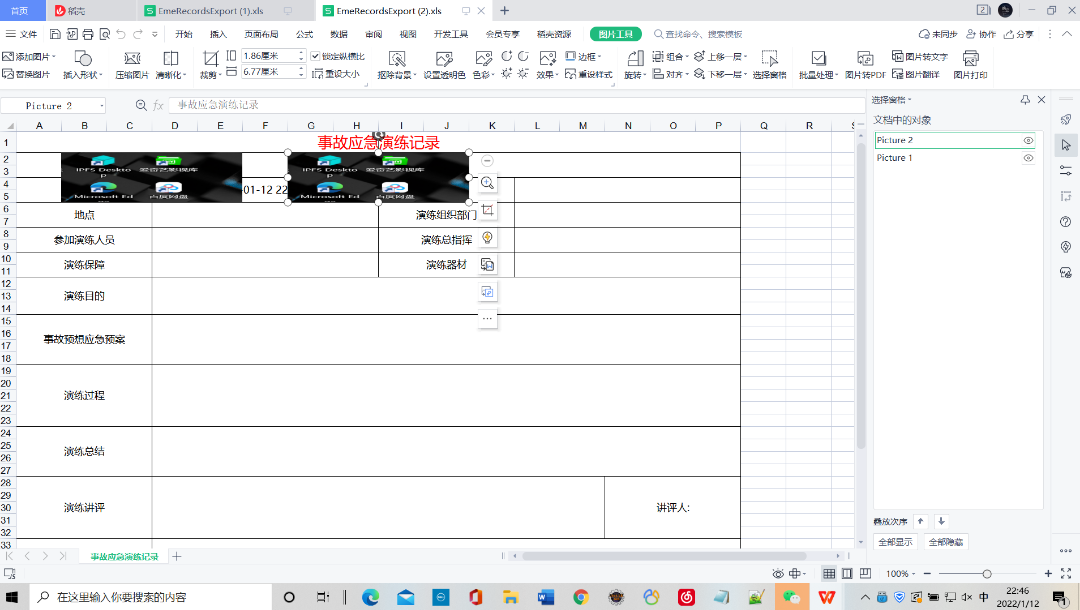Click the 全部显示 show all button

tap(894, 542)
